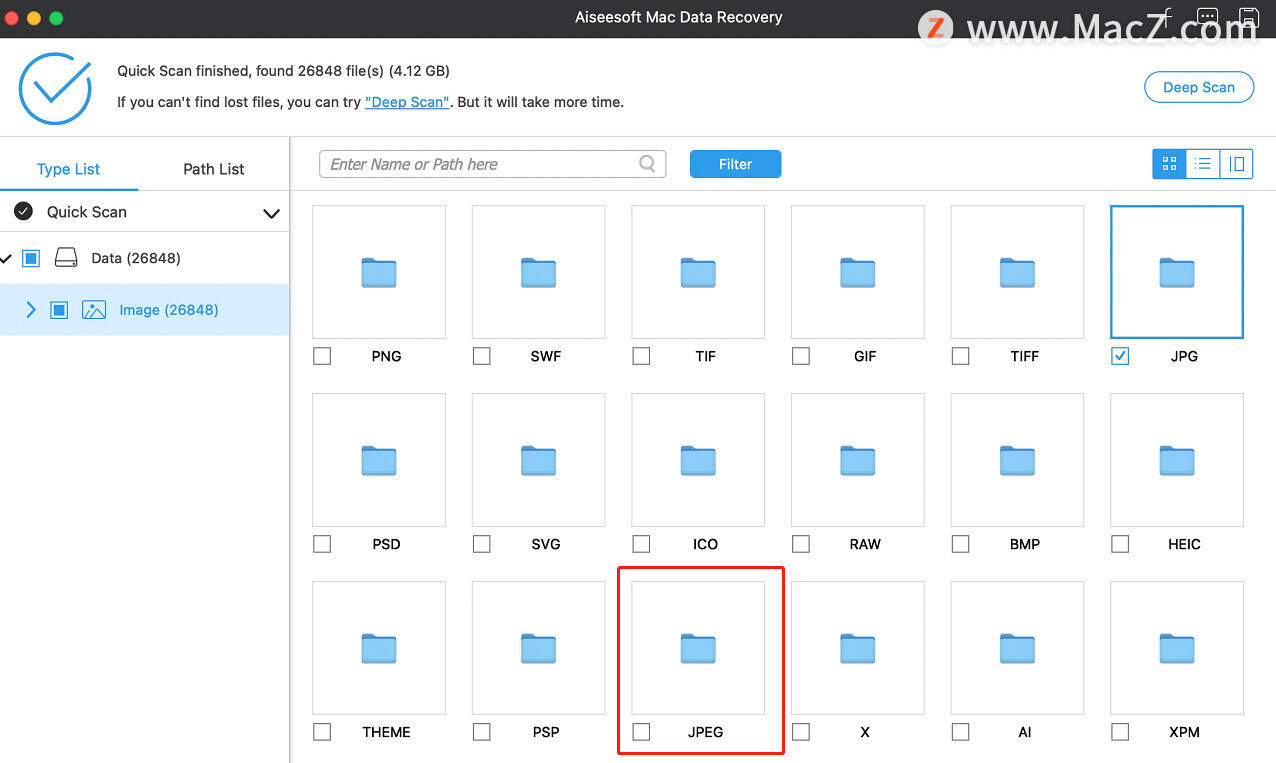The height and width of the screenshot is (763, 1276).
Task: Open the X folder
Action: click(858, 648)
